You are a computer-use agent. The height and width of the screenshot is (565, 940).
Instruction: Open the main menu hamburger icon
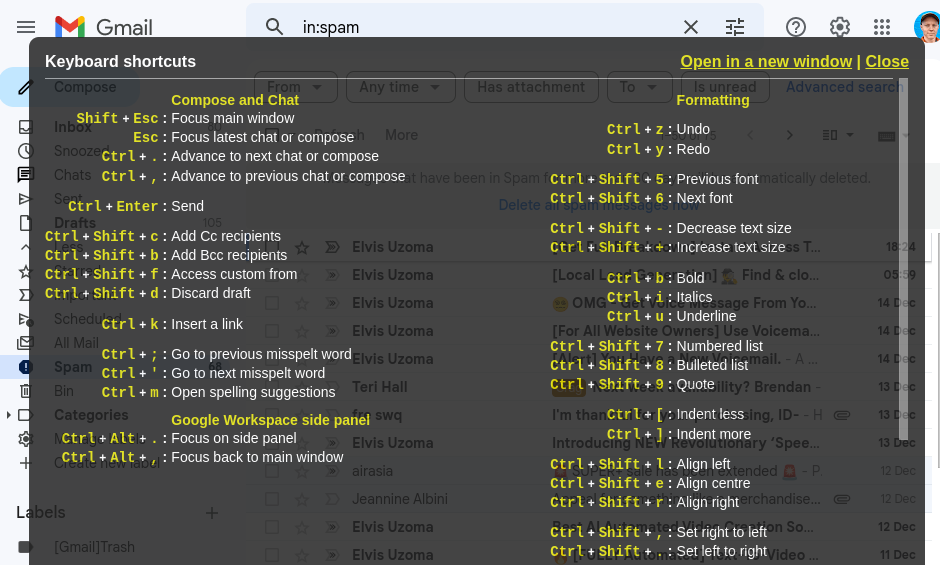click(x=26, y=27)
